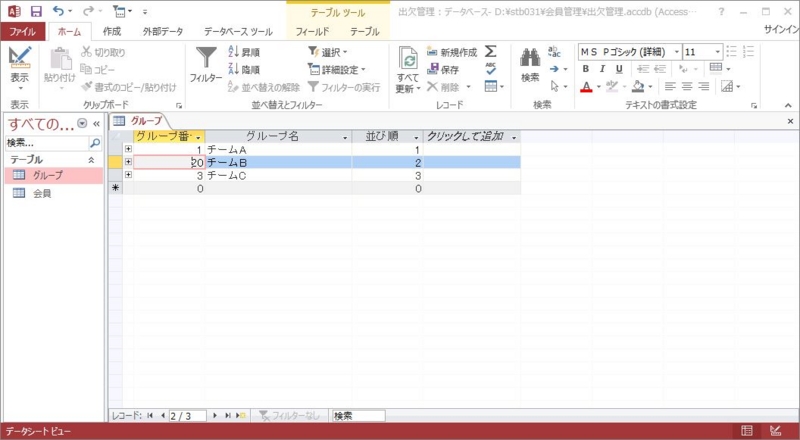Align text left

click(670, 87)
